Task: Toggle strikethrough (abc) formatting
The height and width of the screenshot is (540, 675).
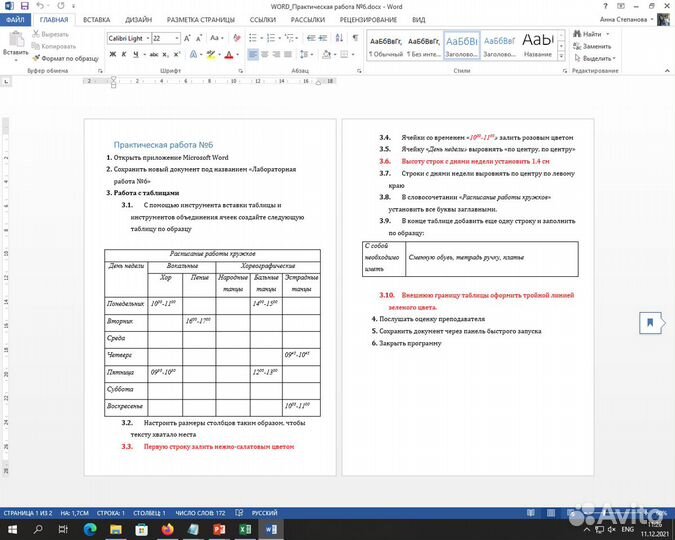Action: point(154,54)
